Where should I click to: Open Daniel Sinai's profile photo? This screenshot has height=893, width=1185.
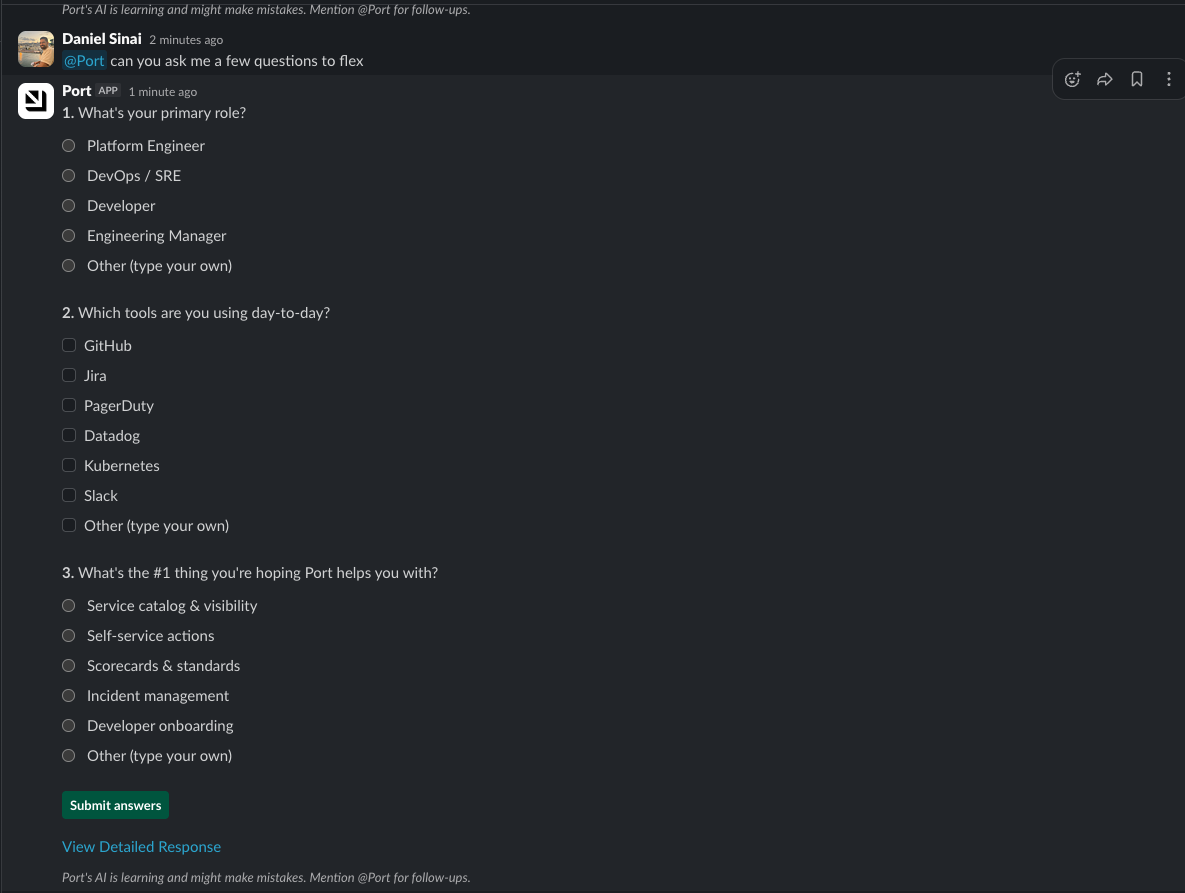(x=36, y=49)
